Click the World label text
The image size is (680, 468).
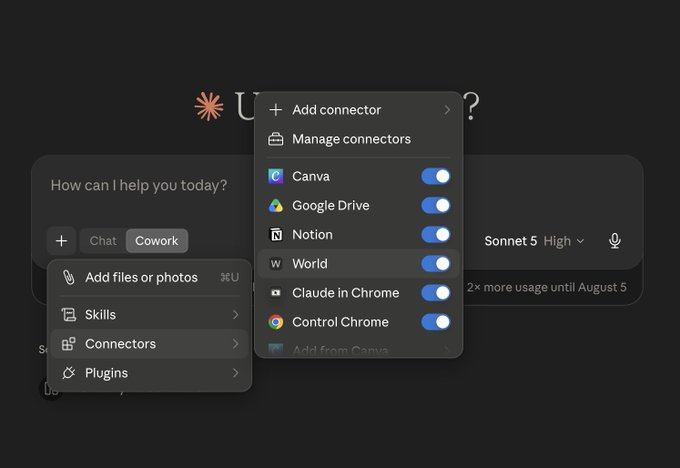[x=310, y=264]
